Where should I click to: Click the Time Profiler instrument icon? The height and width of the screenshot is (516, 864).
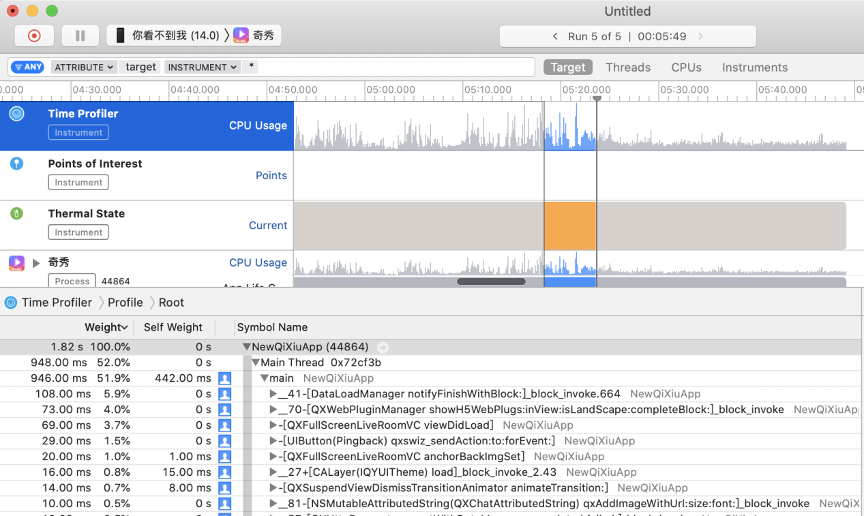(x=17, y=114)
